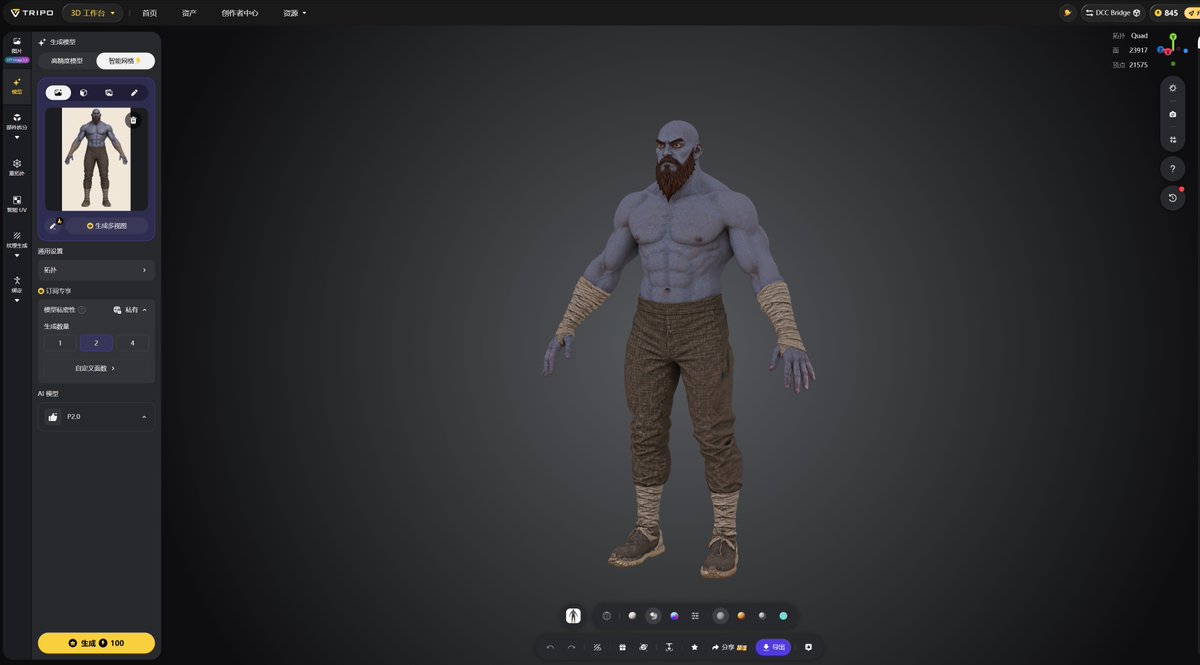Select the 3D cube input mode icon
Screen dimensions: 1200x665
click(83, 93)
